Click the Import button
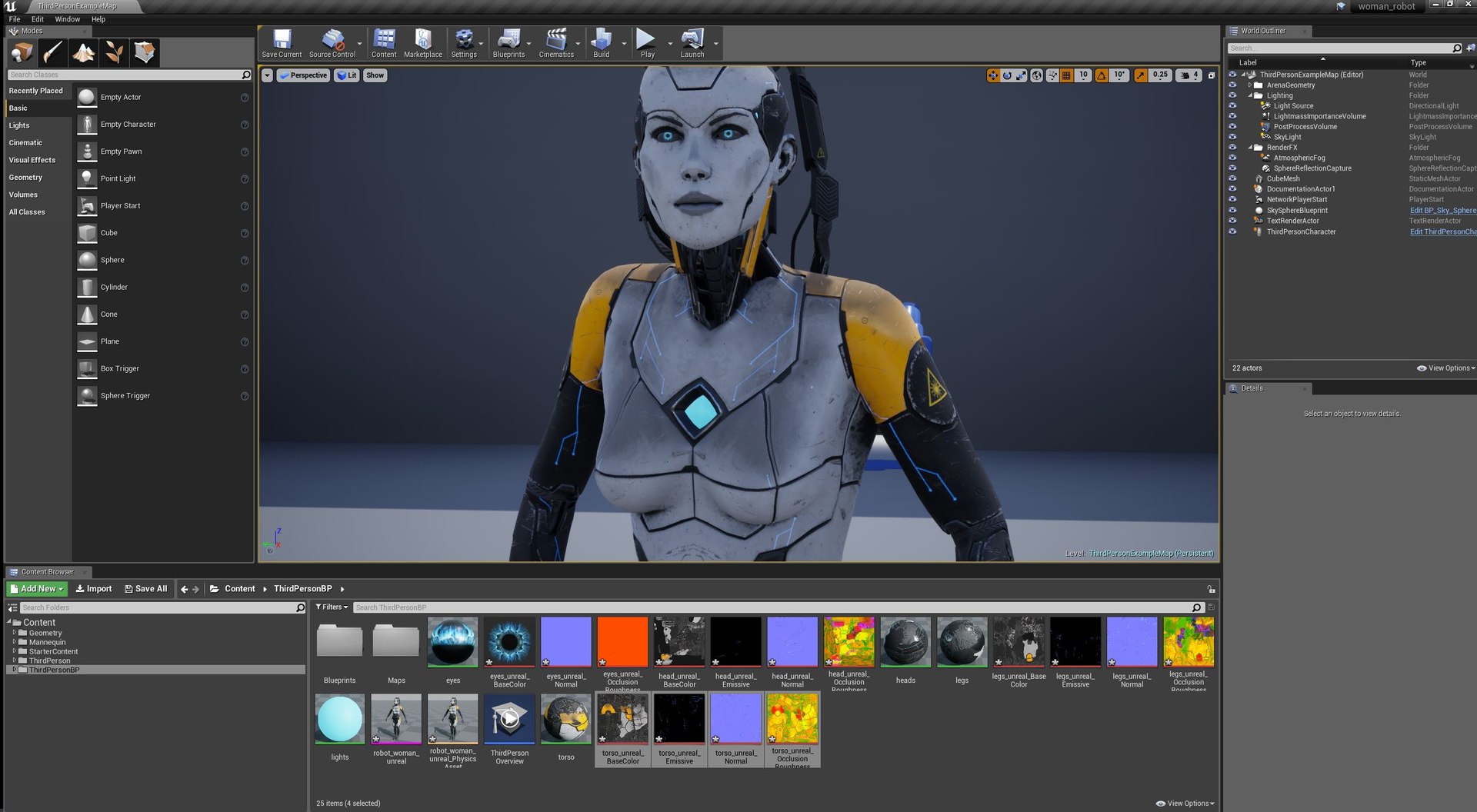 [x=94, y=589]
